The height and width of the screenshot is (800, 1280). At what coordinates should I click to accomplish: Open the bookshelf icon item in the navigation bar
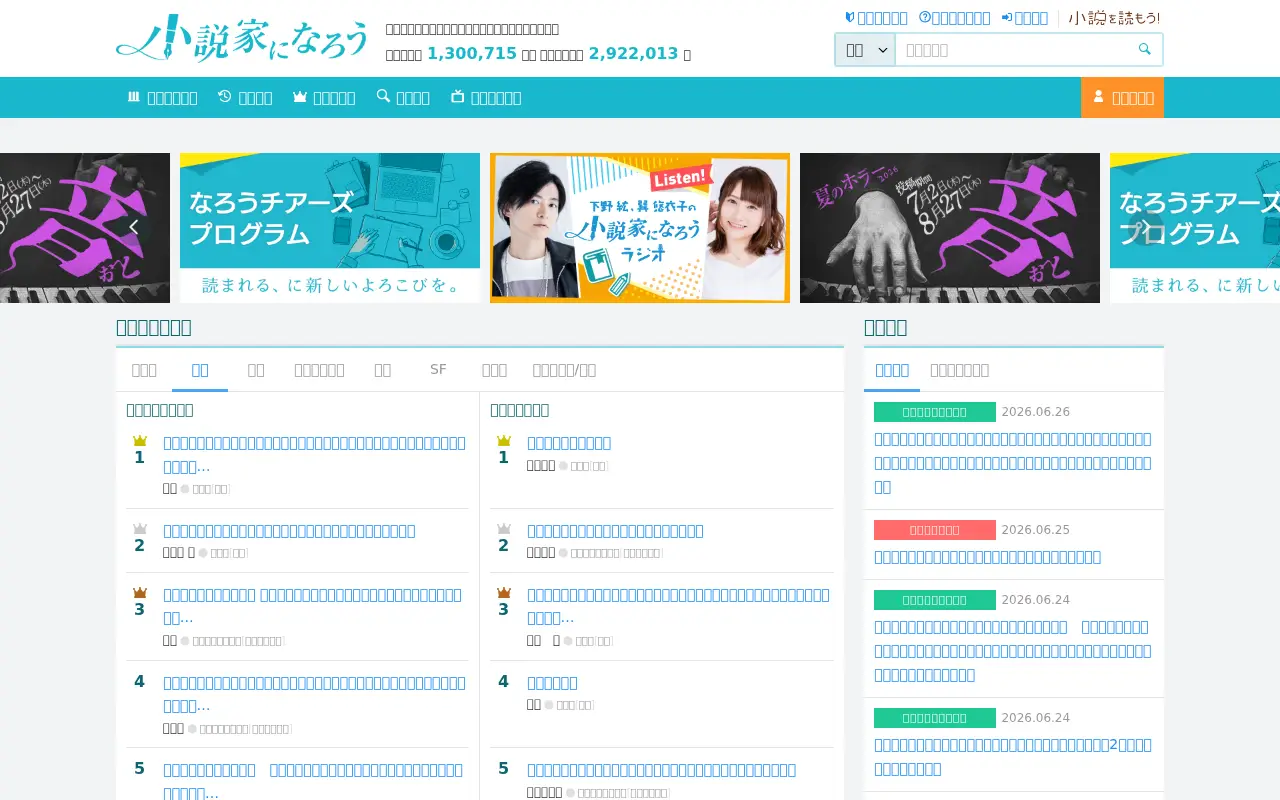(x=162, y=97)
